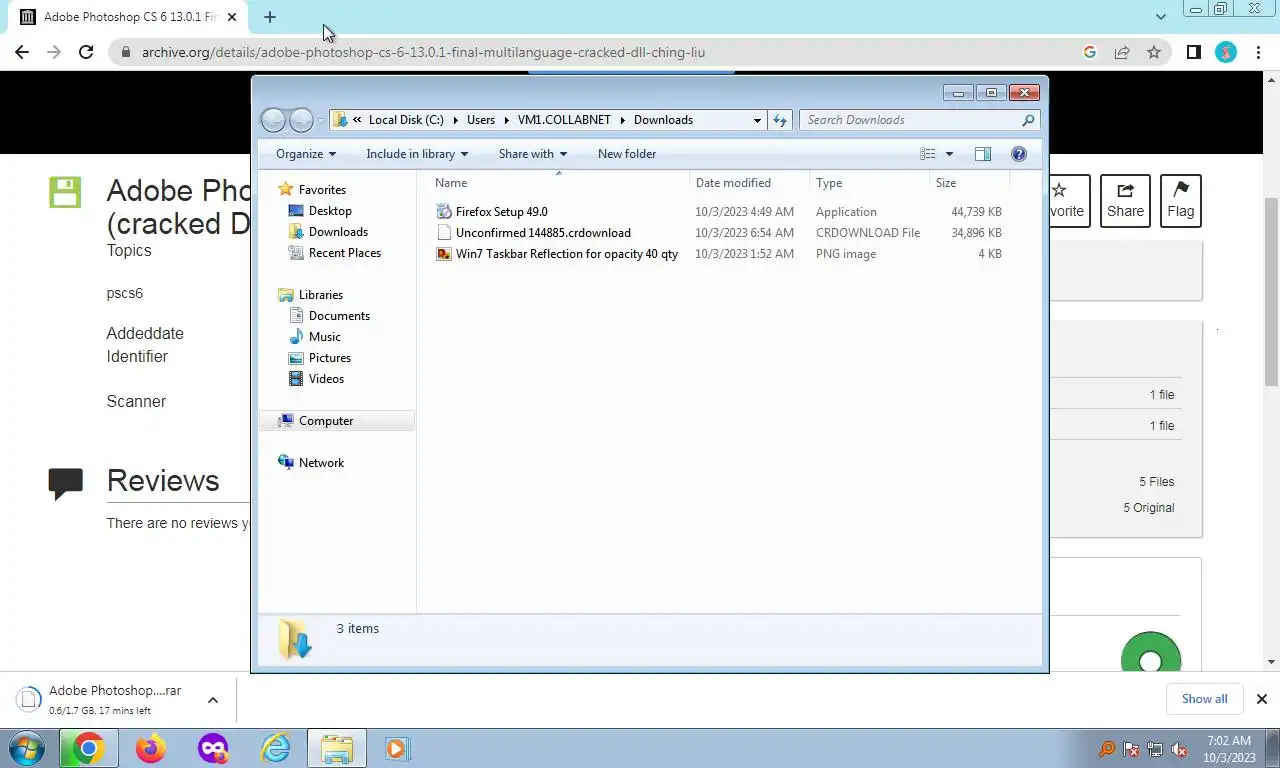Screen dimensions: 1280x768
Task: Click the Share this page icon in the address bar
Action: click(1122, 52)
